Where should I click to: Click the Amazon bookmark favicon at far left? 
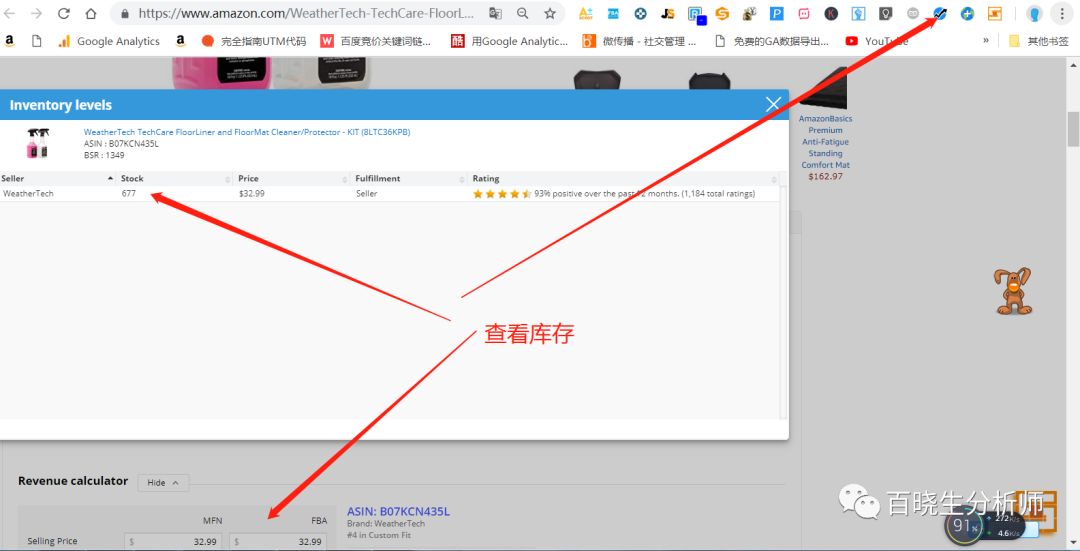[9, 41]
